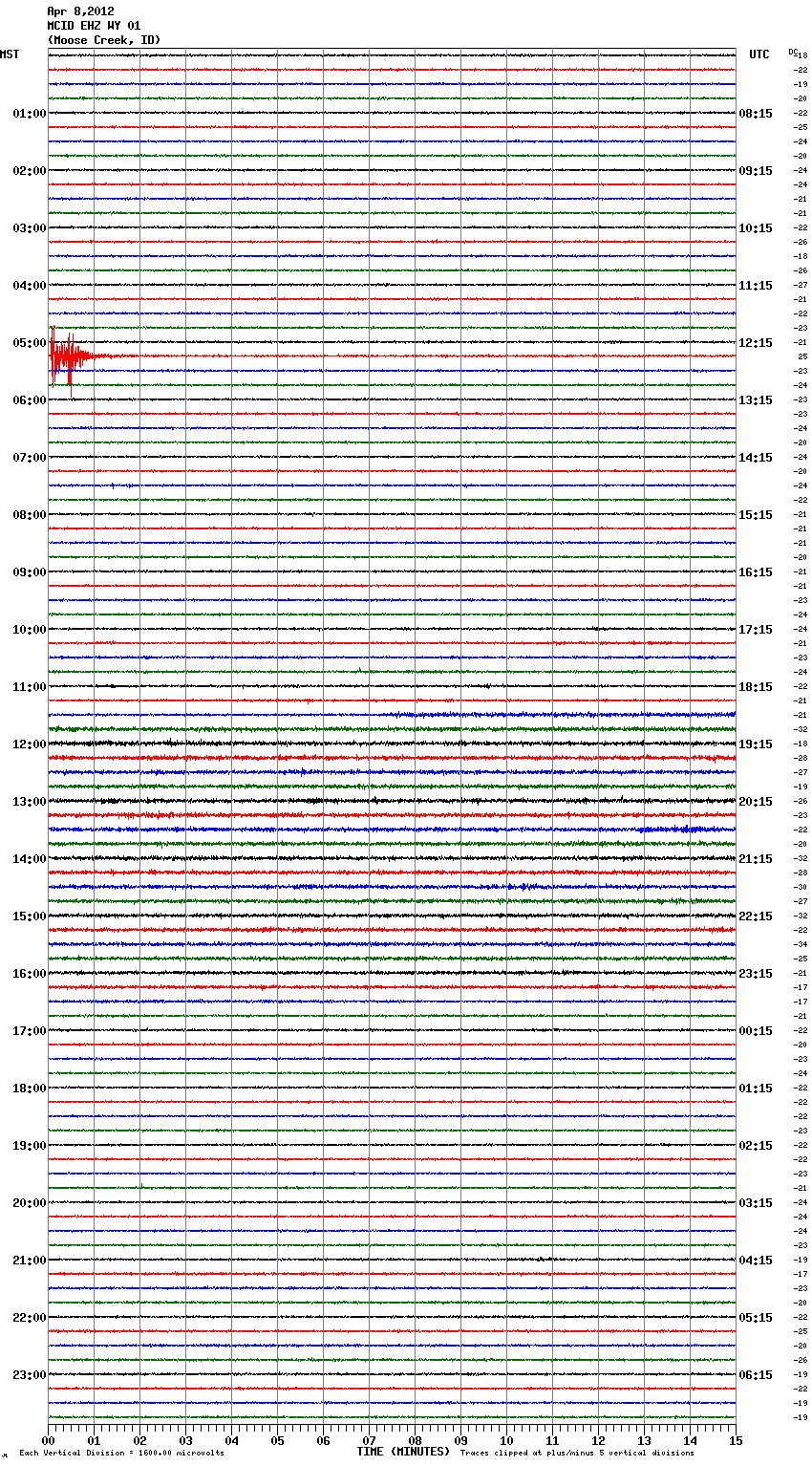Click the '15:15' UTC time label

pyautogui.click(x=756, y=515)
